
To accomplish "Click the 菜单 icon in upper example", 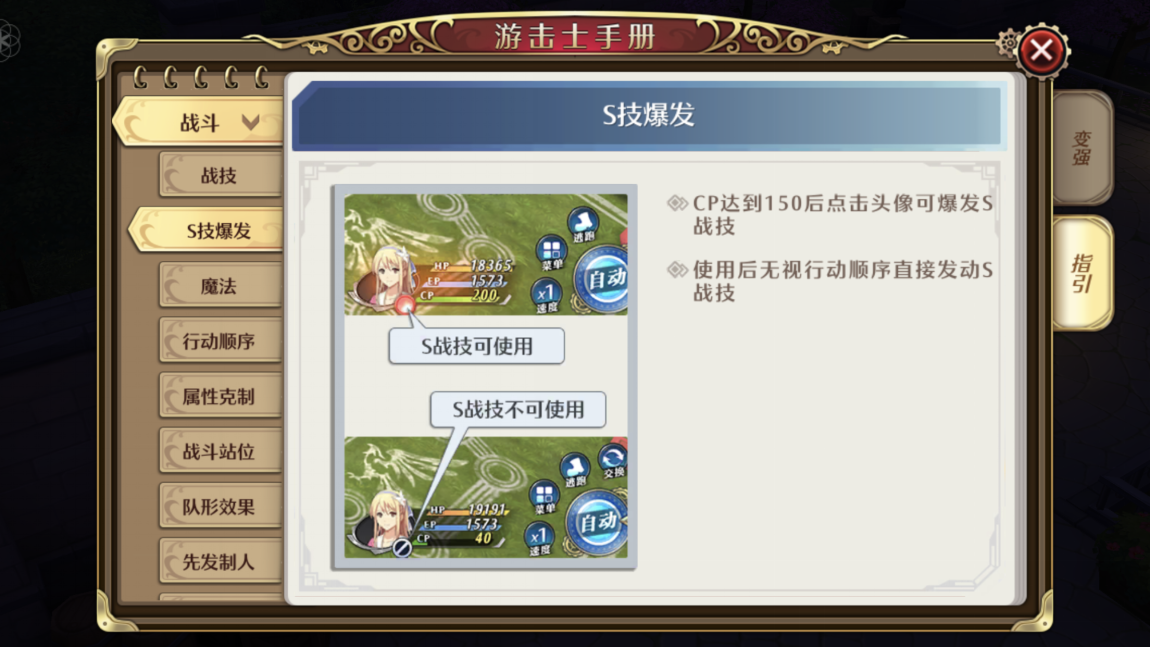I will point(552,253).
